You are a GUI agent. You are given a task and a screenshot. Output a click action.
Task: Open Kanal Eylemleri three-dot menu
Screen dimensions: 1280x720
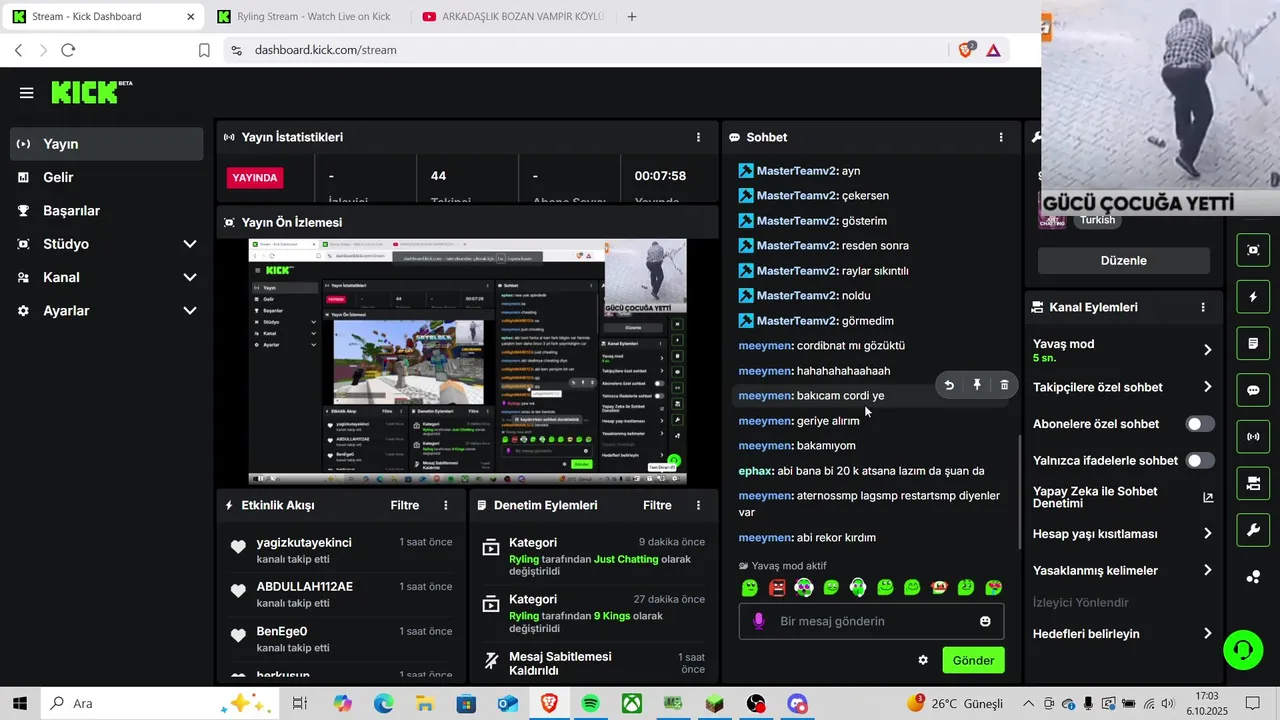[x=1203, y=307]
